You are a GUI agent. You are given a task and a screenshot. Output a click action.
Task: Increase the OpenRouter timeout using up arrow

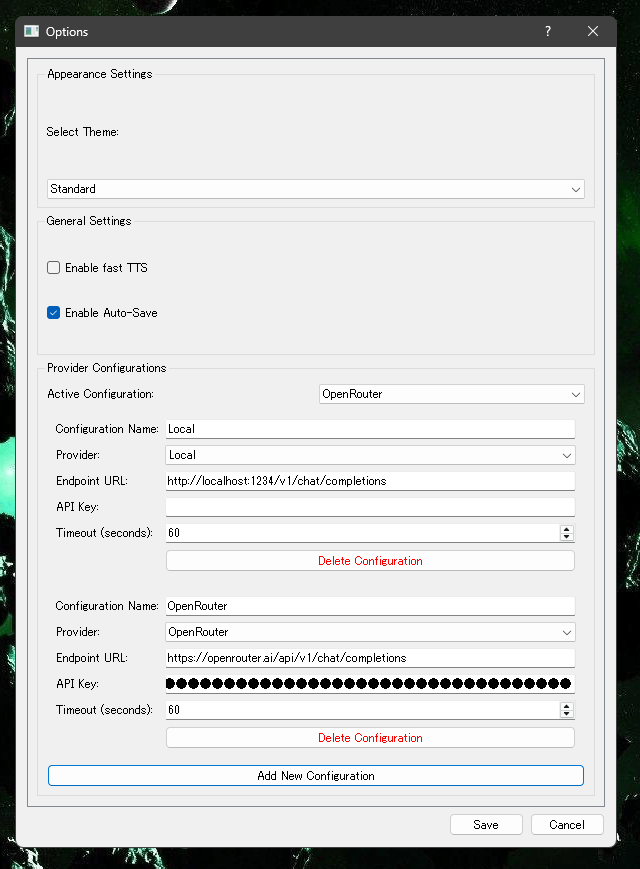[x=567, y=706]
